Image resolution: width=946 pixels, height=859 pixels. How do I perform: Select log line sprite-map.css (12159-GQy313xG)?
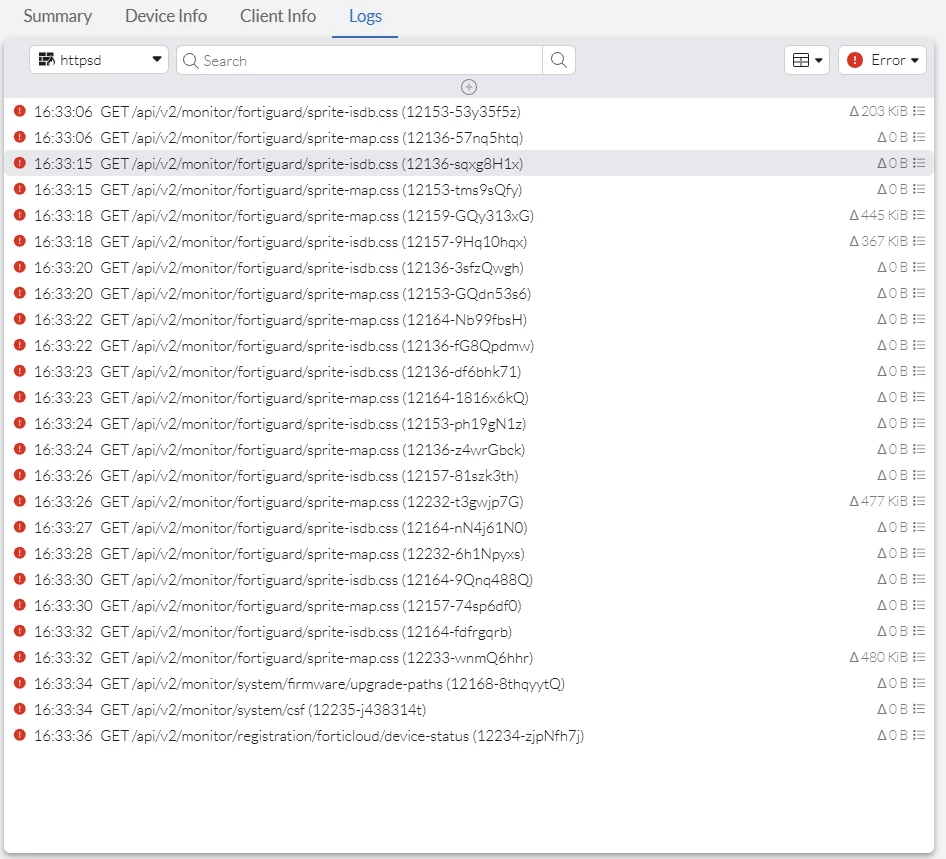(469, 215)
